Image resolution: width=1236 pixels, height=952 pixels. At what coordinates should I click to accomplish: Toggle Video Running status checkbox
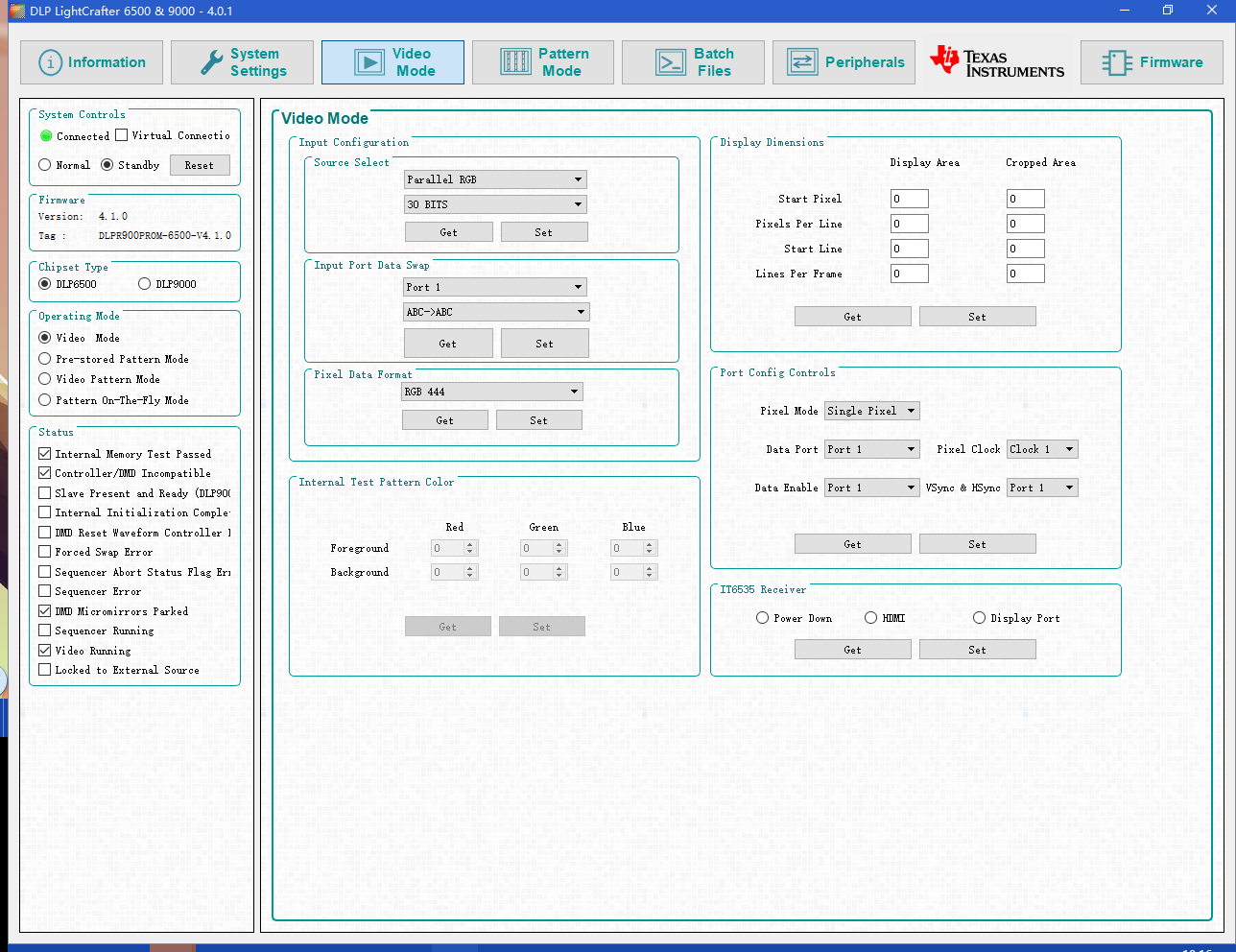point(45,651)
